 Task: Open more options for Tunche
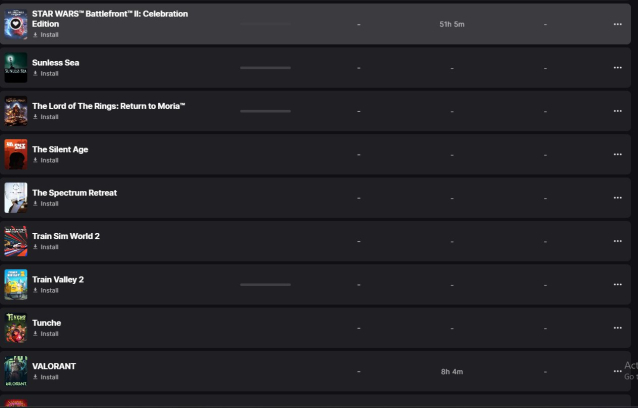[617, 328]
